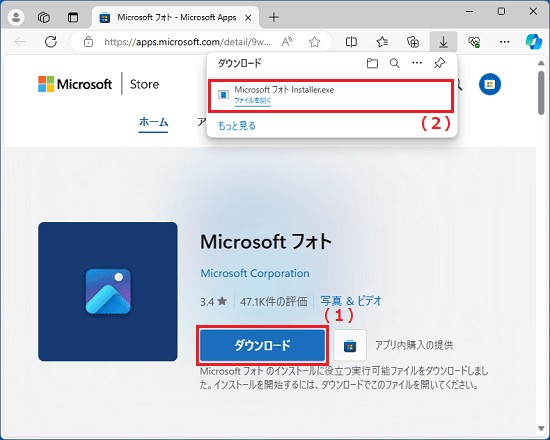The image size is (550, 440).
Task: Click the 3.4 star rating
Action: coord(214,301)
